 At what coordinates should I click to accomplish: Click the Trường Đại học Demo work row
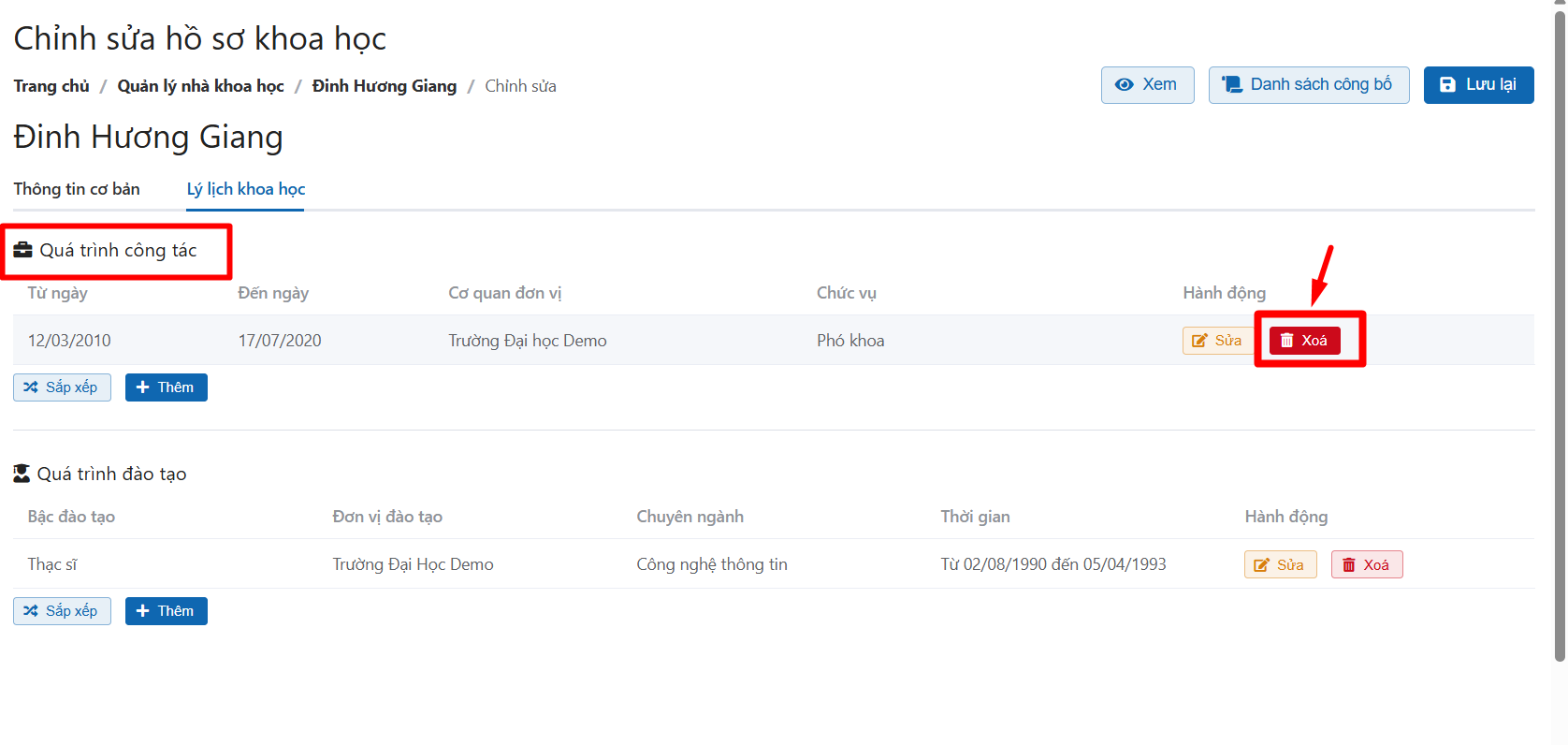pos(527,341)
